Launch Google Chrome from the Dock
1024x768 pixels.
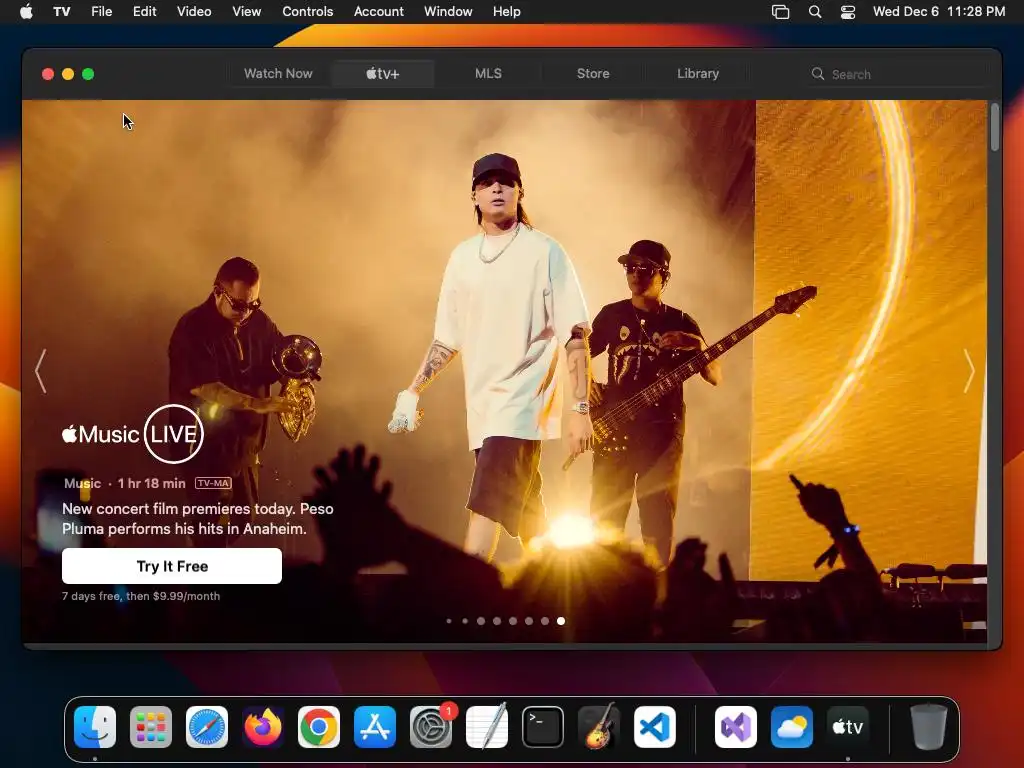coord(319,727)
